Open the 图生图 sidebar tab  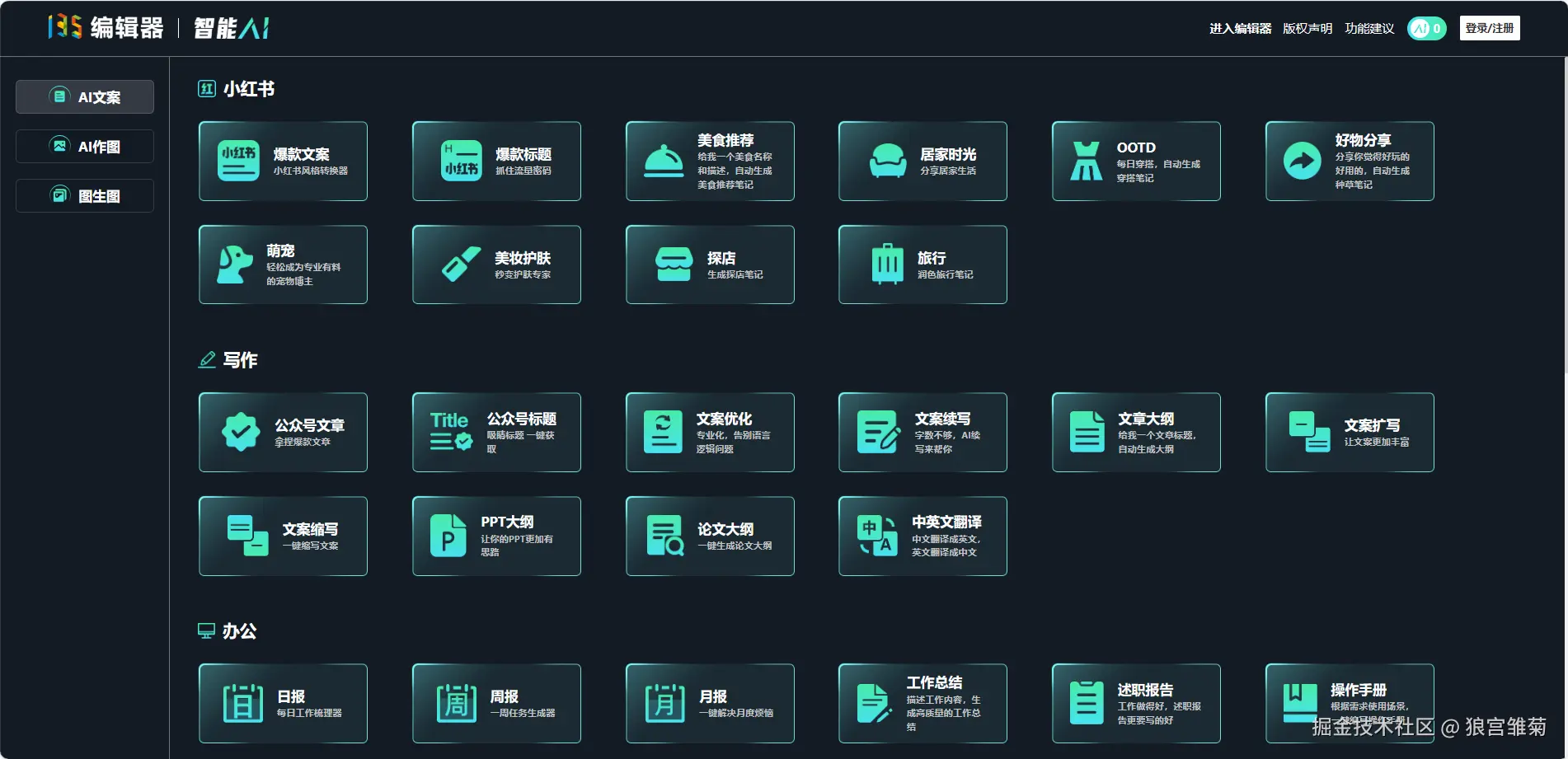click(x=85, y=196)
